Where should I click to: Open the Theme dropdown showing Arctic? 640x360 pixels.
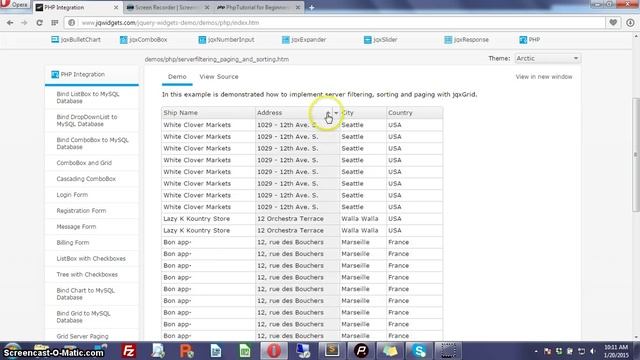coord(547,58)
